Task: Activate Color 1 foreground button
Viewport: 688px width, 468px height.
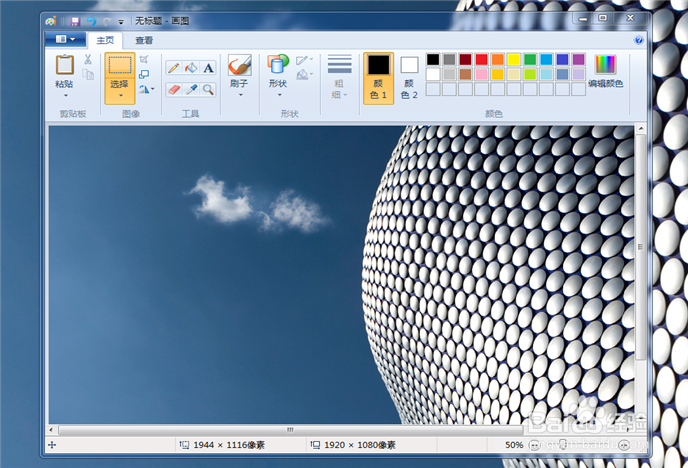Action: 379,78
